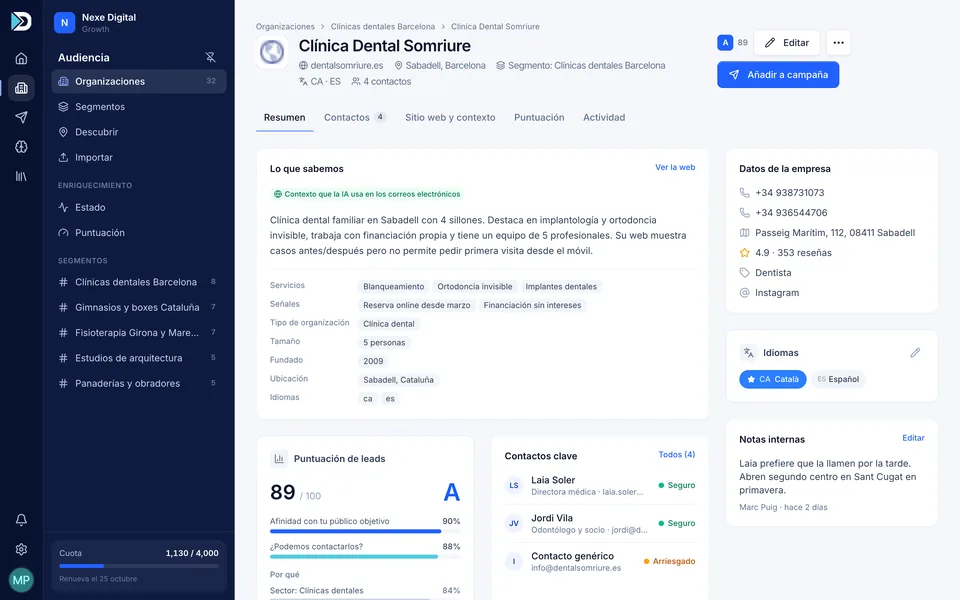Click Todos (4) in Contactos clave
Screen dimensions: 960x600
(x=677, y=454)
